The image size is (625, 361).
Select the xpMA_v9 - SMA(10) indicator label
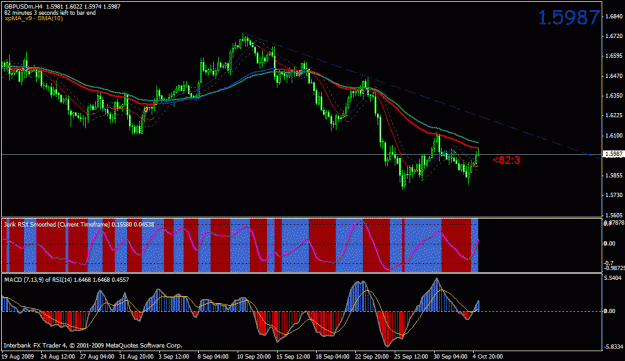pos(33,18)
